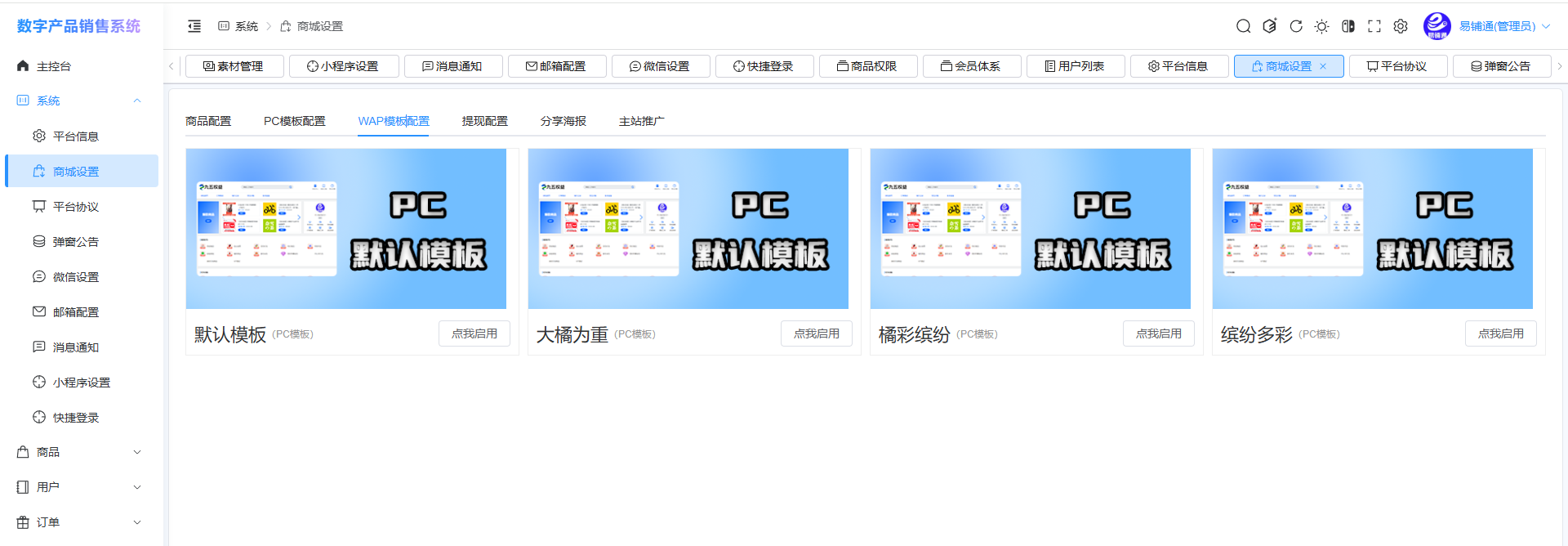Close the 商城设置 tab with its X
Viewport: 1568px width, 546px height.
coord(1323,66)
